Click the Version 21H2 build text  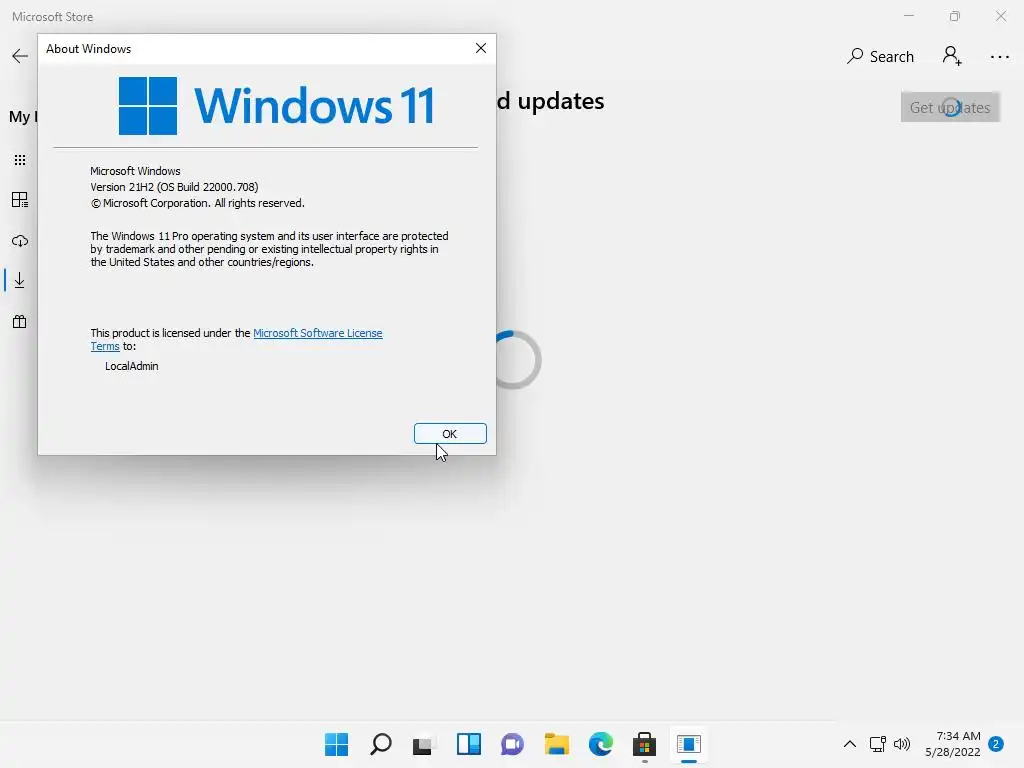click(x=174, y=187)
